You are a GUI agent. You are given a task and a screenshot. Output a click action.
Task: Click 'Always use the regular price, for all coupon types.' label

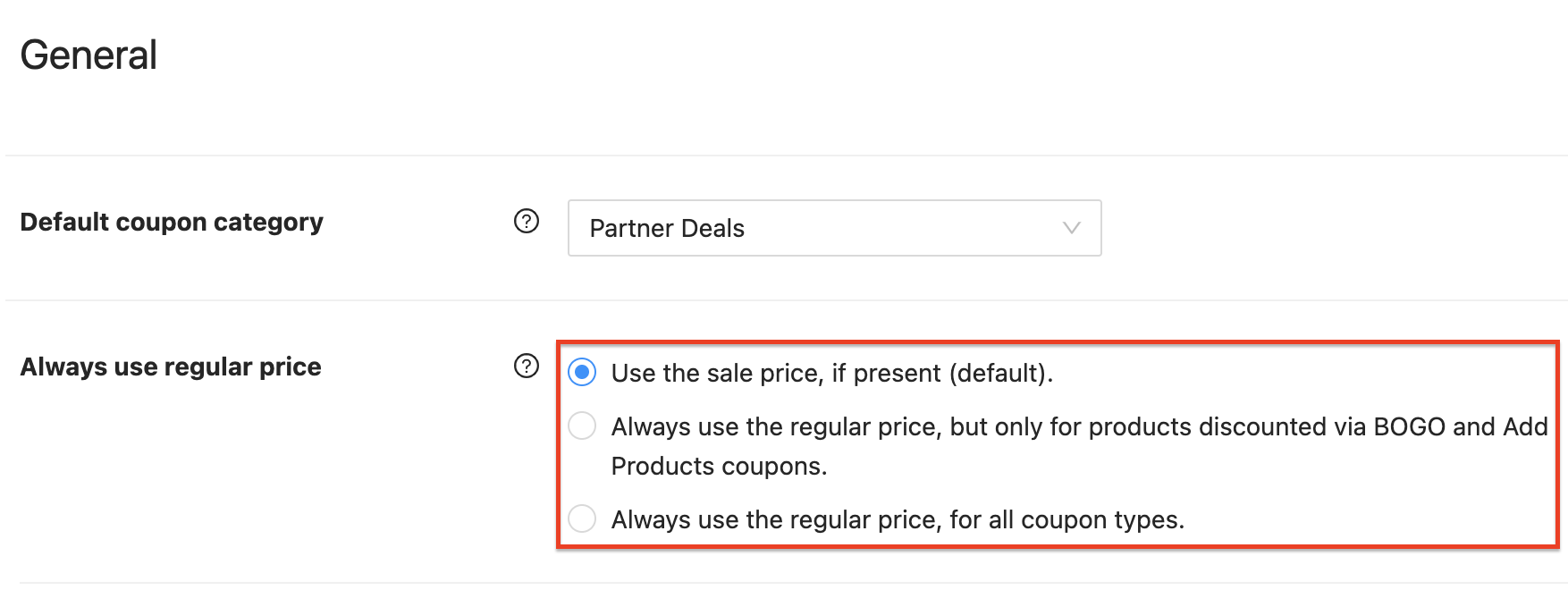[897, 519]
